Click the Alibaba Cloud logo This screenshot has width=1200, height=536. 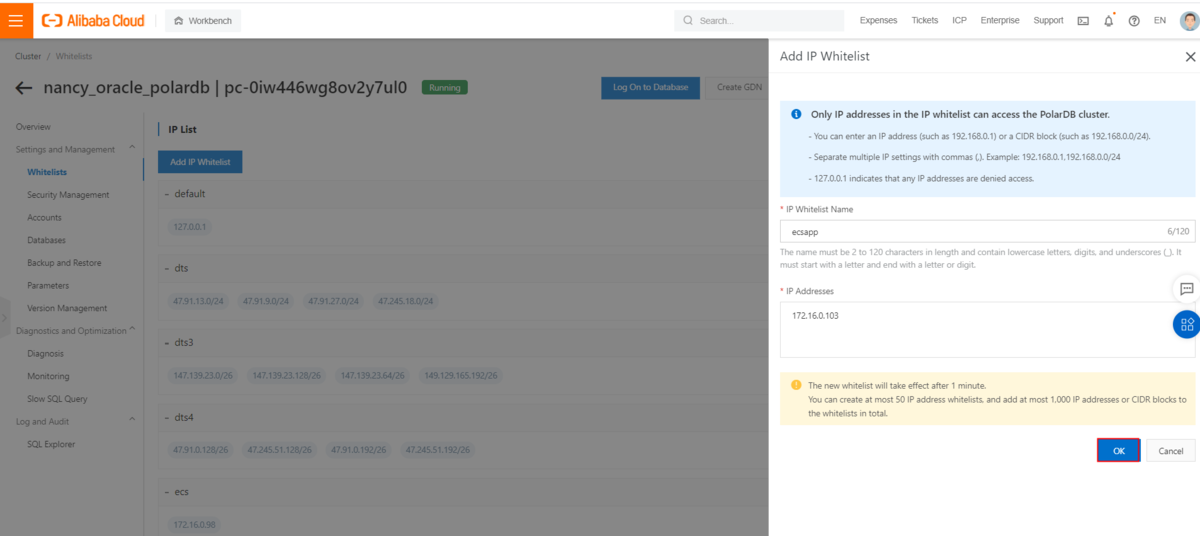point(93,20)
